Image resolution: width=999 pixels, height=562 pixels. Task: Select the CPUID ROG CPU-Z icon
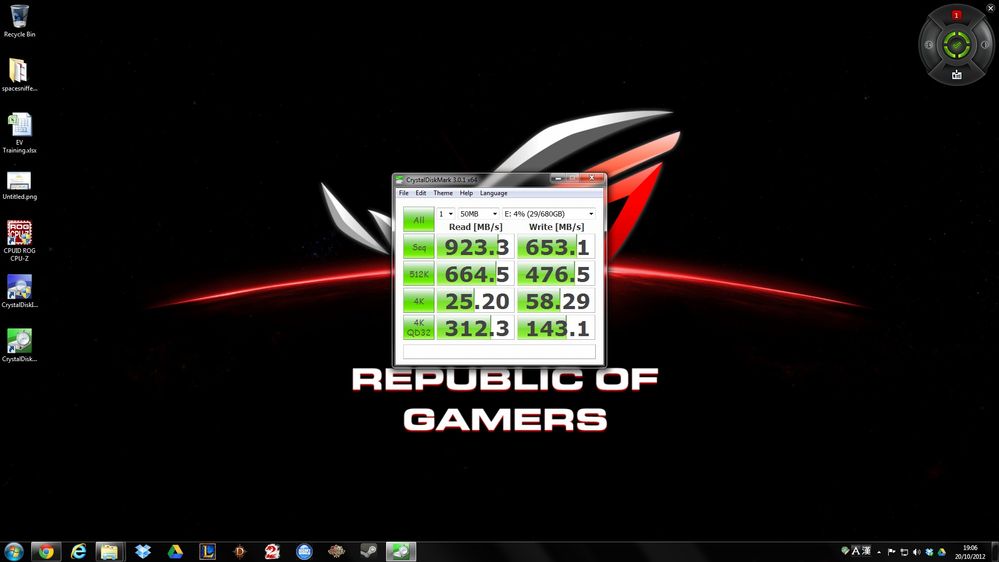coord(19,241)
